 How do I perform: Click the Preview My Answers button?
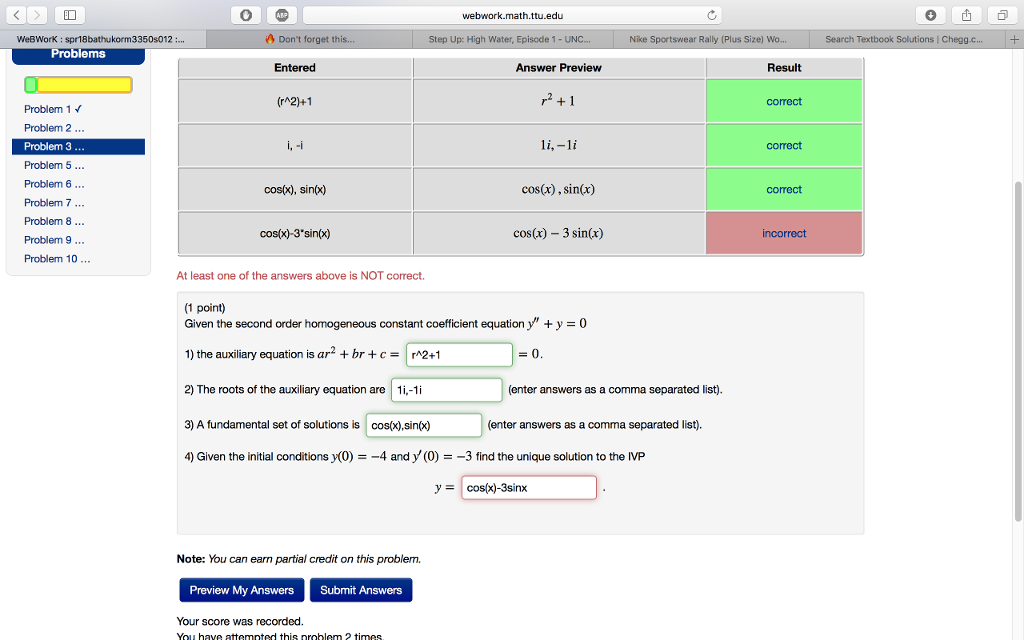(x=241, y=590)
